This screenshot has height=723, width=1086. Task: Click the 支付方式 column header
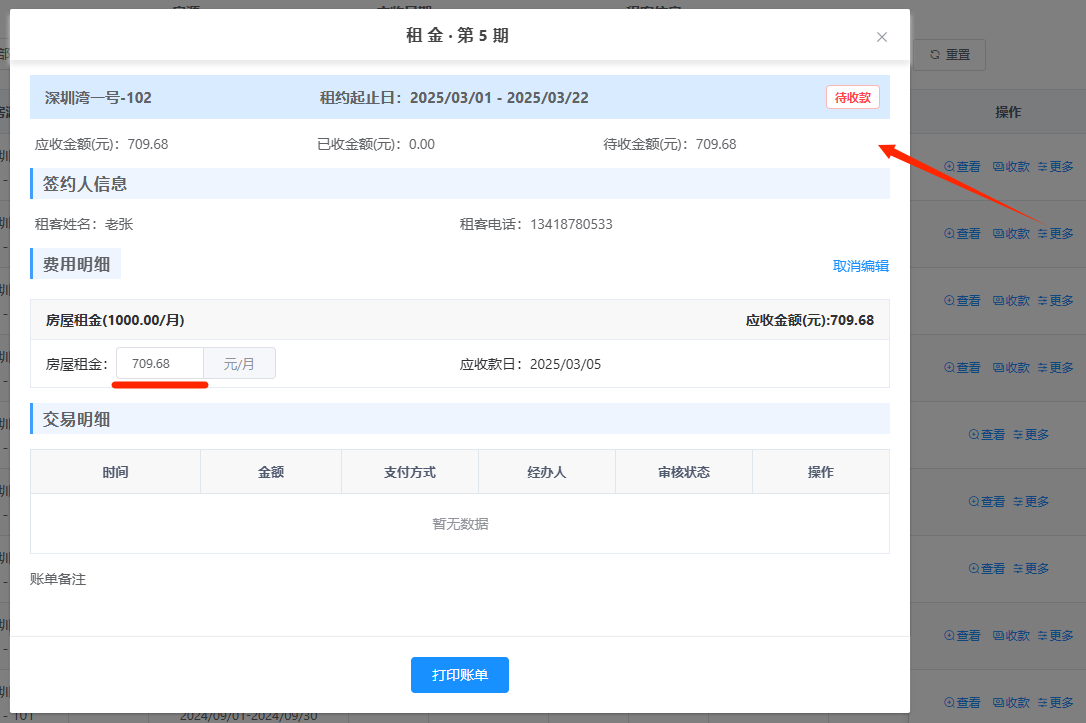click(410, 472)
